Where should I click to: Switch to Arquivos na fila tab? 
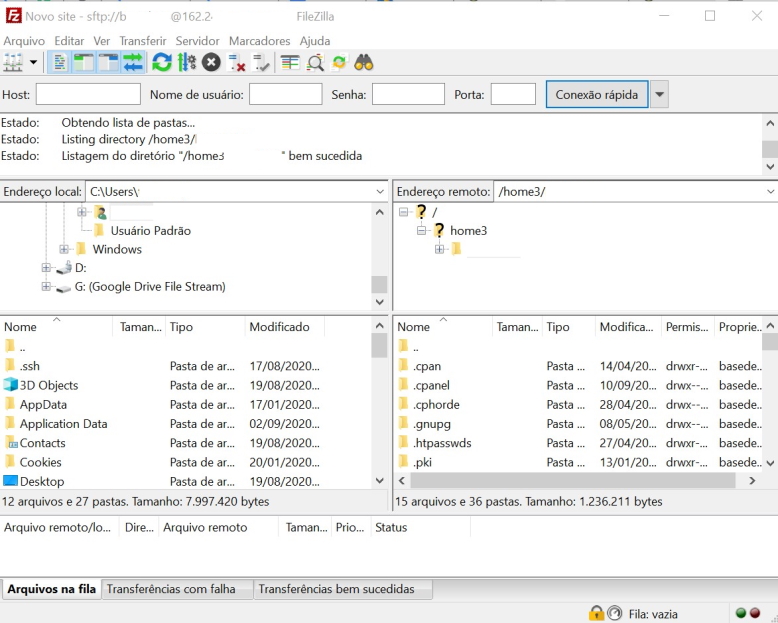tap(51, 589)
